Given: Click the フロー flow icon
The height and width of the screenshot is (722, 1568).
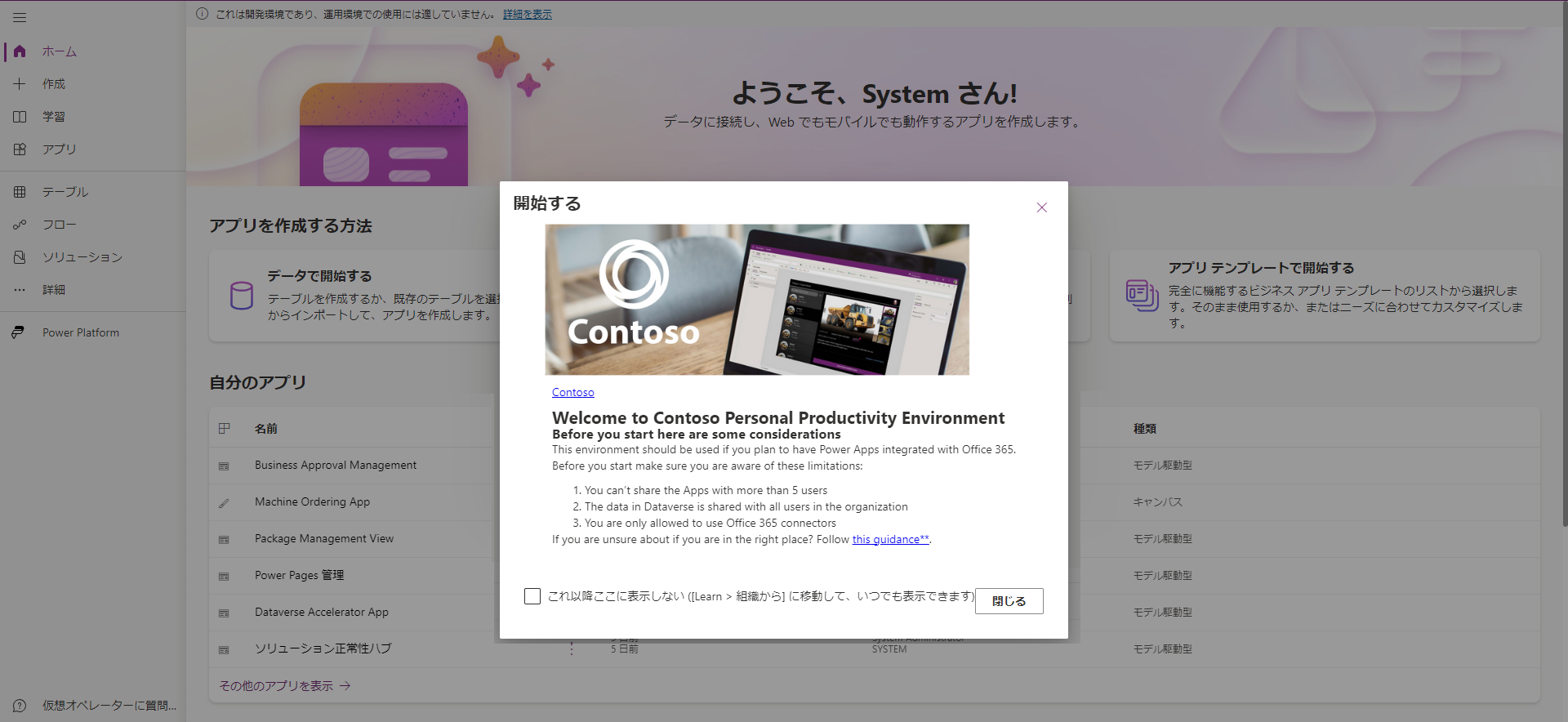Looking at the screenshot, I should click(x=20, y=225).
